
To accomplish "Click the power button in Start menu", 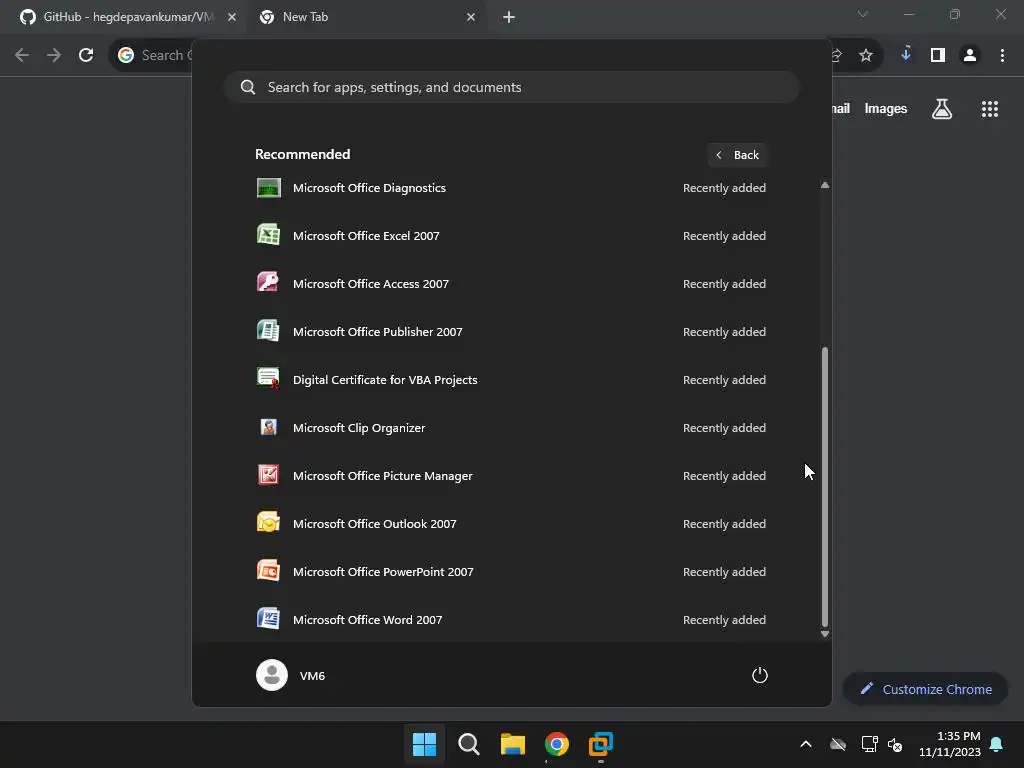I will (760, 675).
